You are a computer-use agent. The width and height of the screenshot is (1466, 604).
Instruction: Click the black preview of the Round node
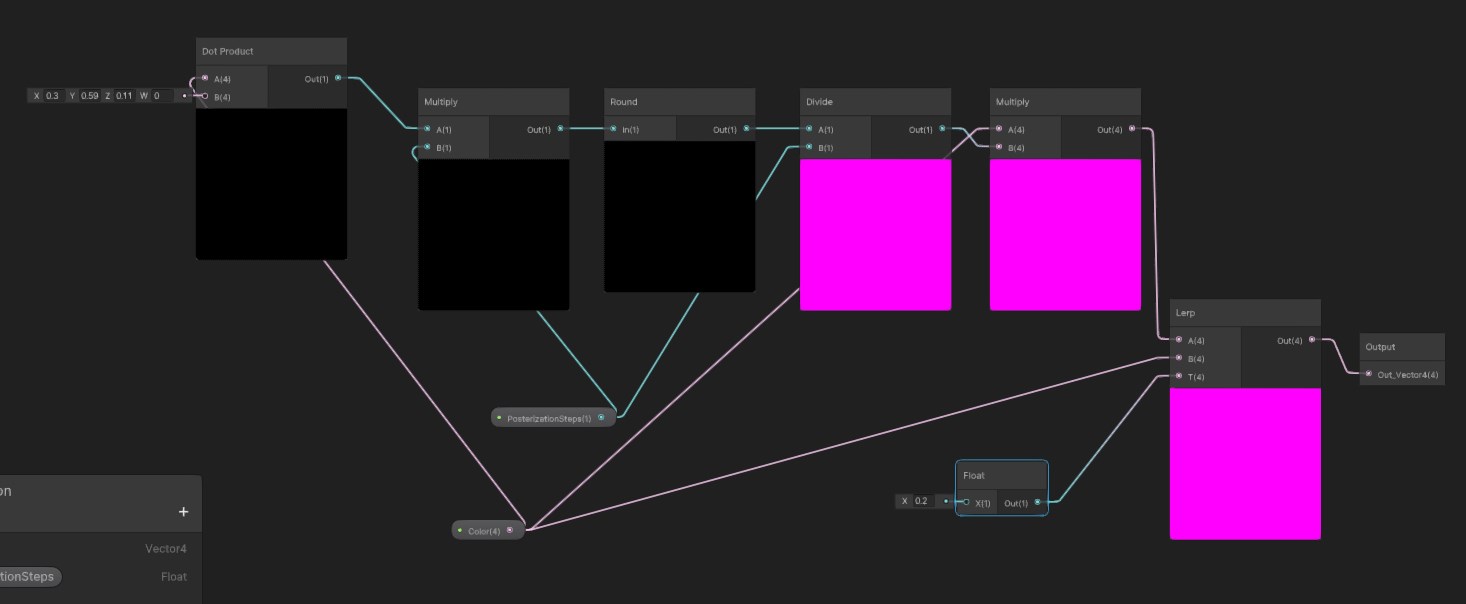[x=679, y=216]
